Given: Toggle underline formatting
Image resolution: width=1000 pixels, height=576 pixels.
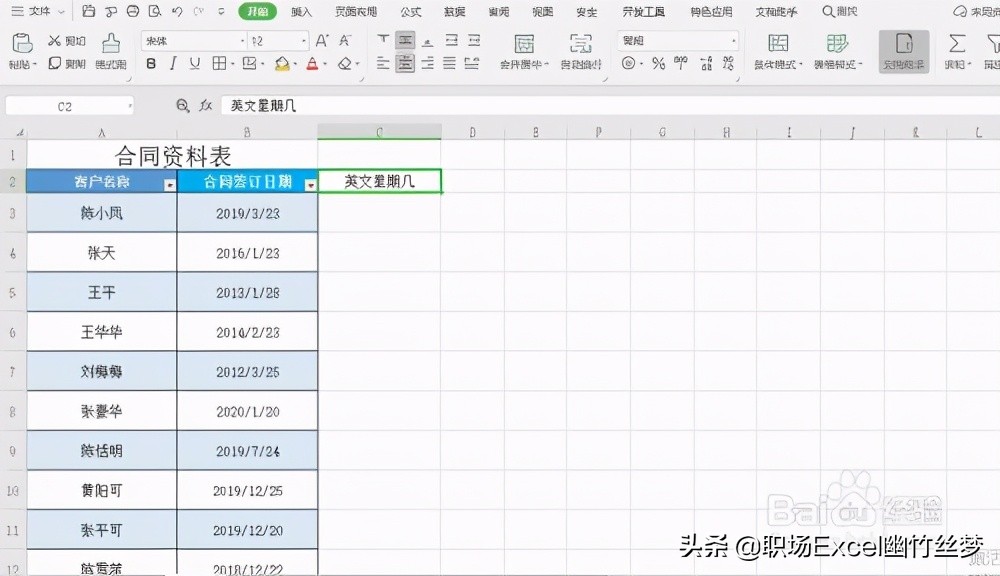Looking at the screenshot, I should (195, 63).
